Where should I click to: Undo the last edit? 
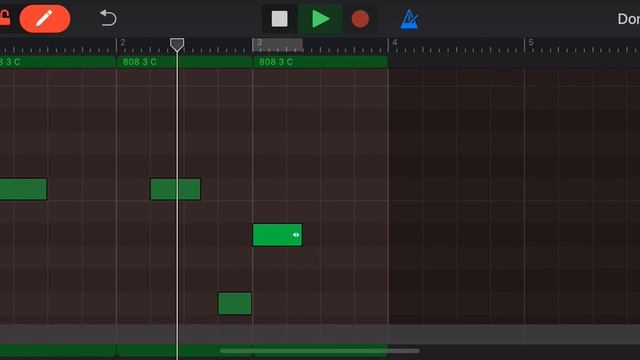coord(108,18)
